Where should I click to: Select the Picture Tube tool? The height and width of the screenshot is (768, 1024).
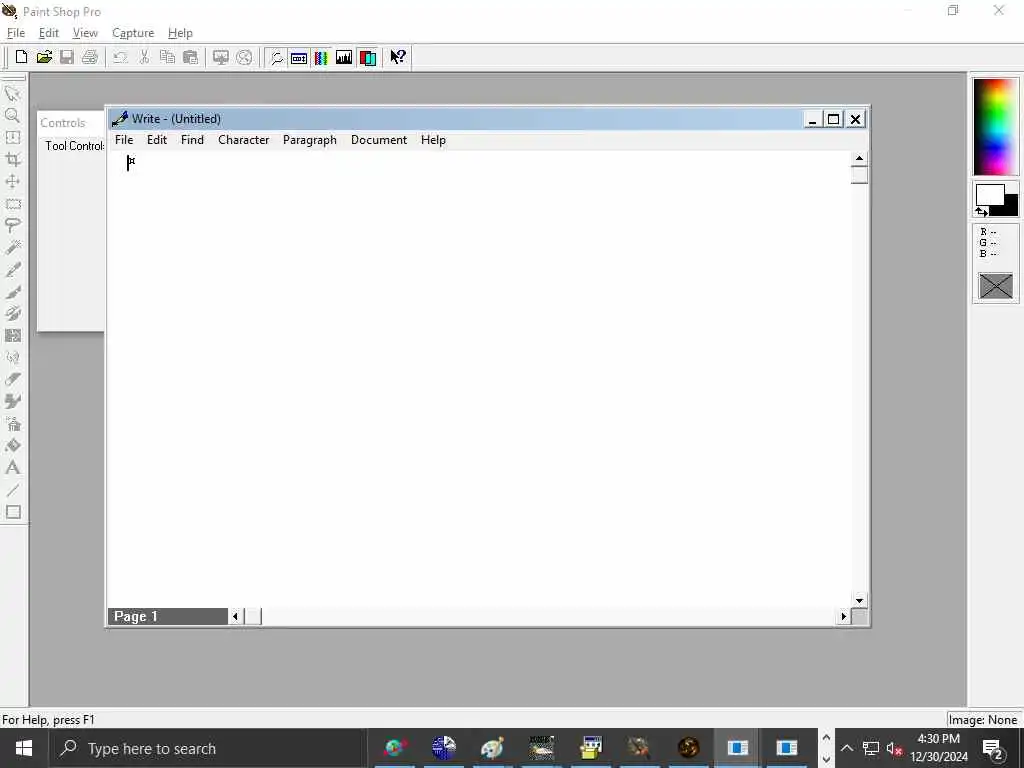tap(12, 402)
